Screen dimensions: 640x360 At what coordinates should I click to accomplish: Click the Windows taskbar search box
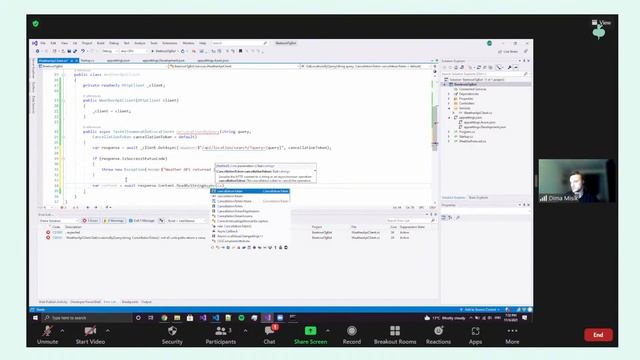click(x=87, y=318)
